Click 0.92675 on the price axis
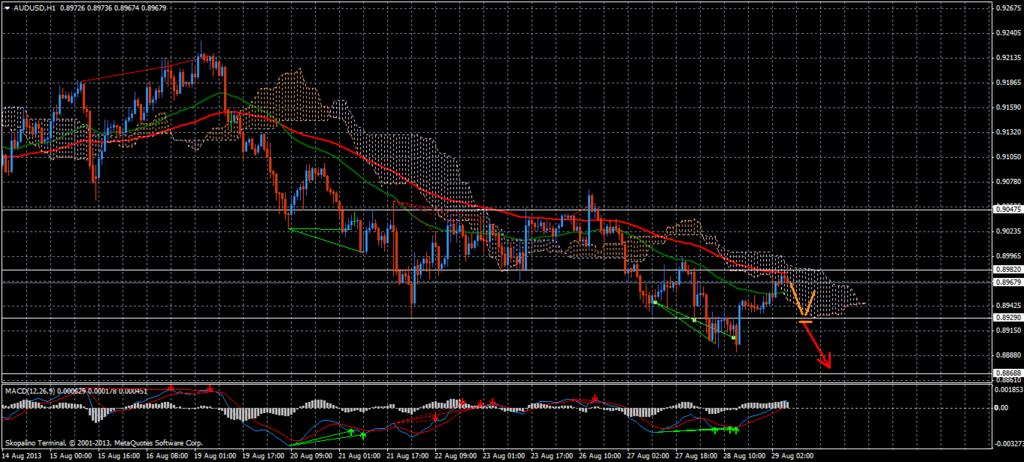 point(1007,8)
